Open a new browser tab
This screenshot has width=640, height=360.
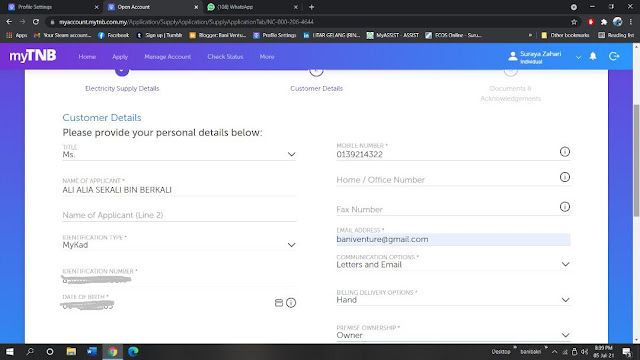point(311,7)
